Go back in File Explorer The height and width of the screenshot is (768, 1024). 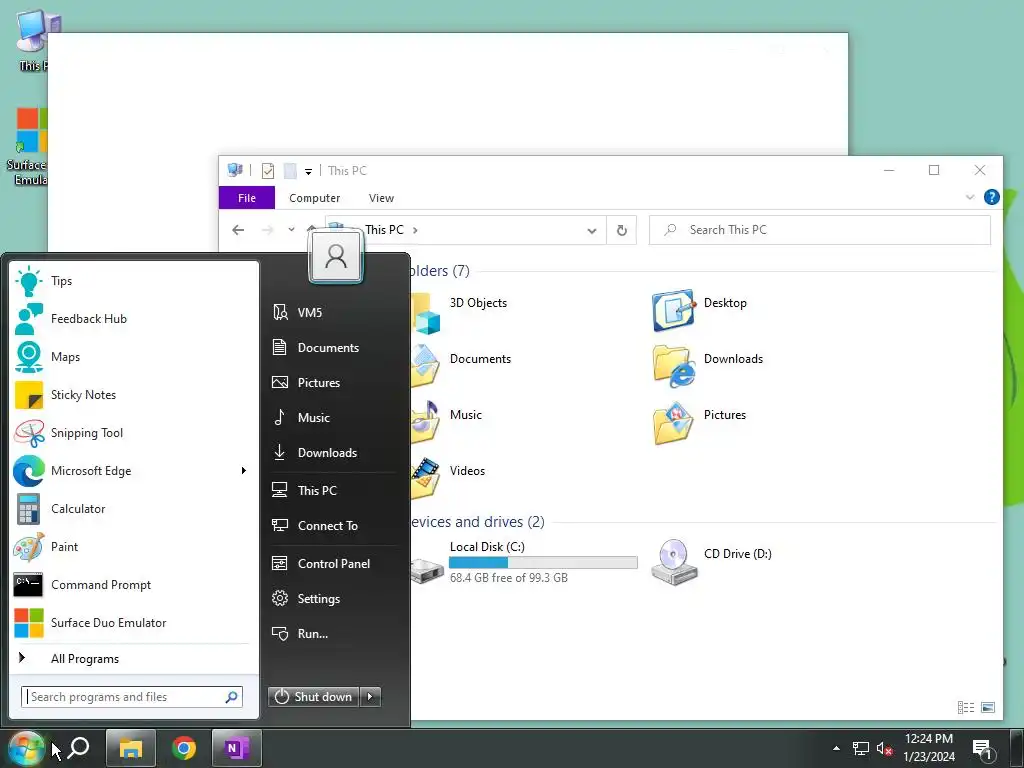[238, 230]
